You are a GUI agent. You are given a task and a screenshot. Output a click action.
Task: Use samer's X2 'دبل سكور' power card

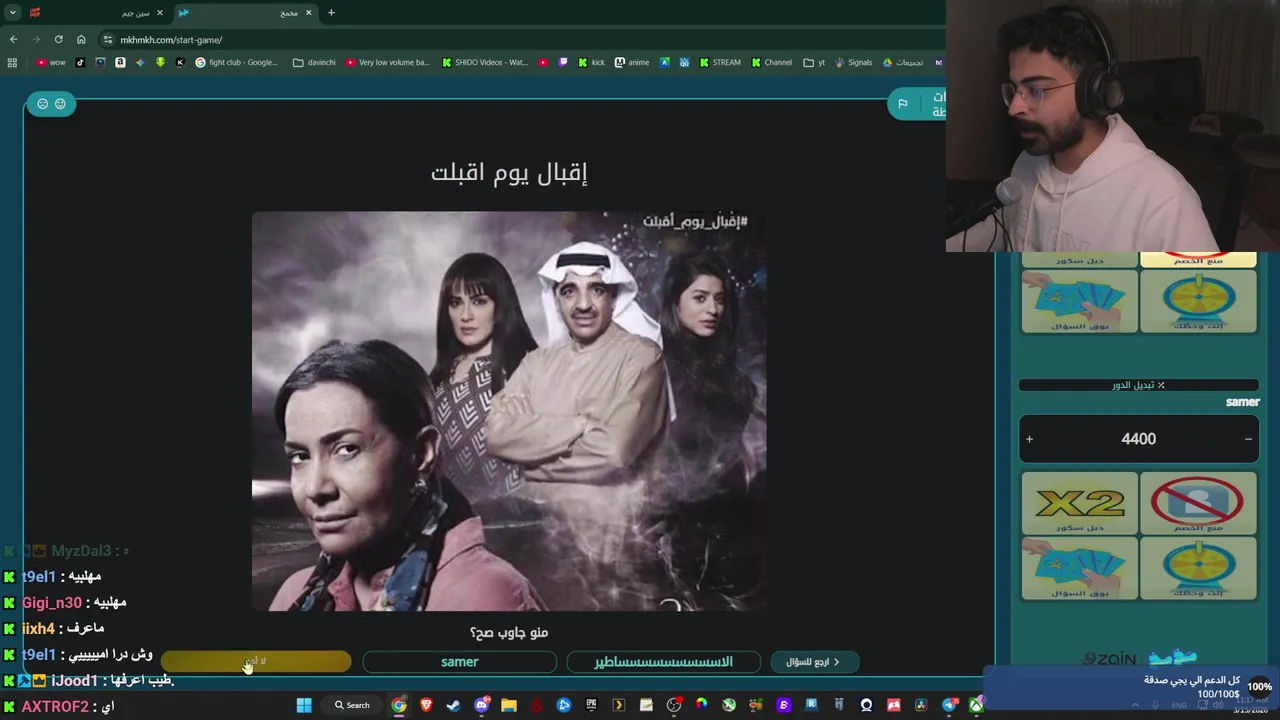1080,503
